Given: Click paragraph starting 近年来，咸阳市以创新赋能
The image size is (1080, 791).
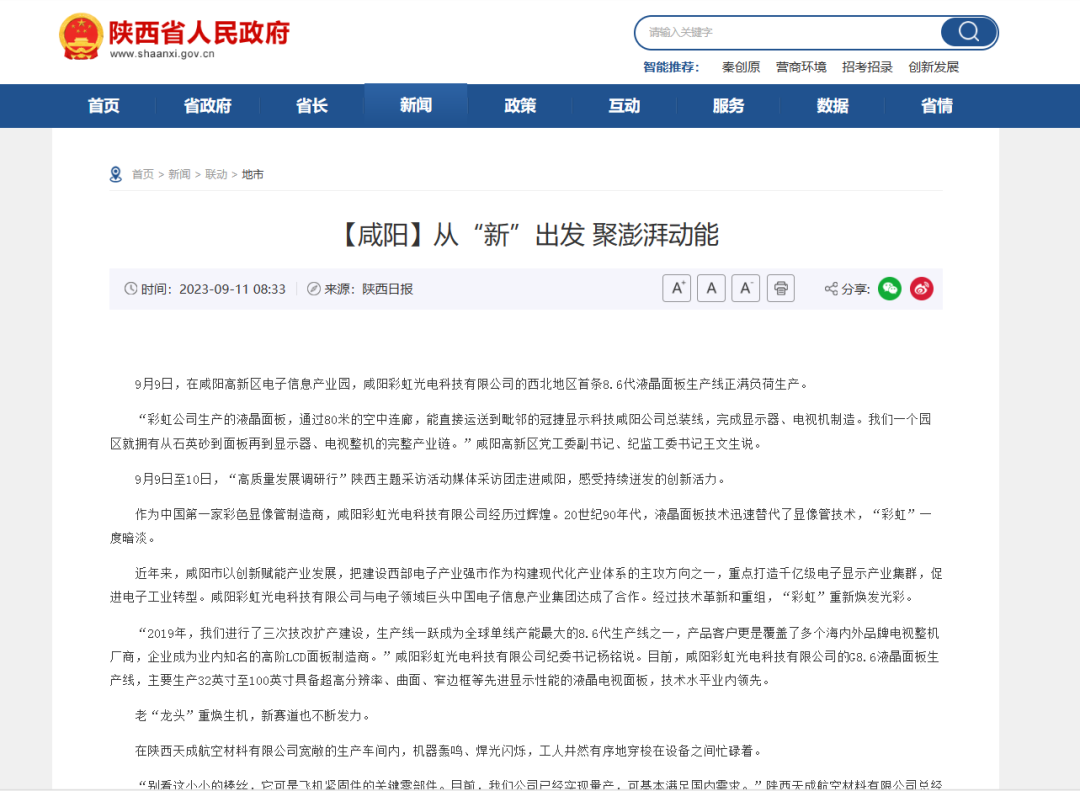Looking at the screenshot, I should [526, 585].
